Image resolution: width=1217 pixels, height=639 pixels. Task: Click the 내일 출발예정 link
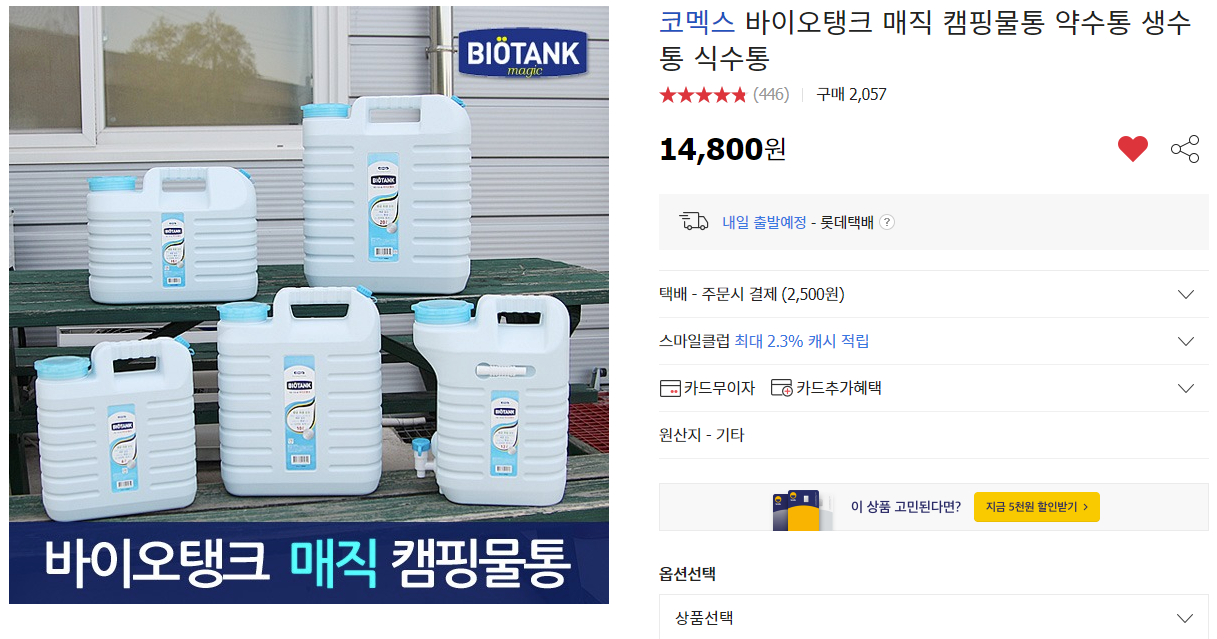[764, 222]
